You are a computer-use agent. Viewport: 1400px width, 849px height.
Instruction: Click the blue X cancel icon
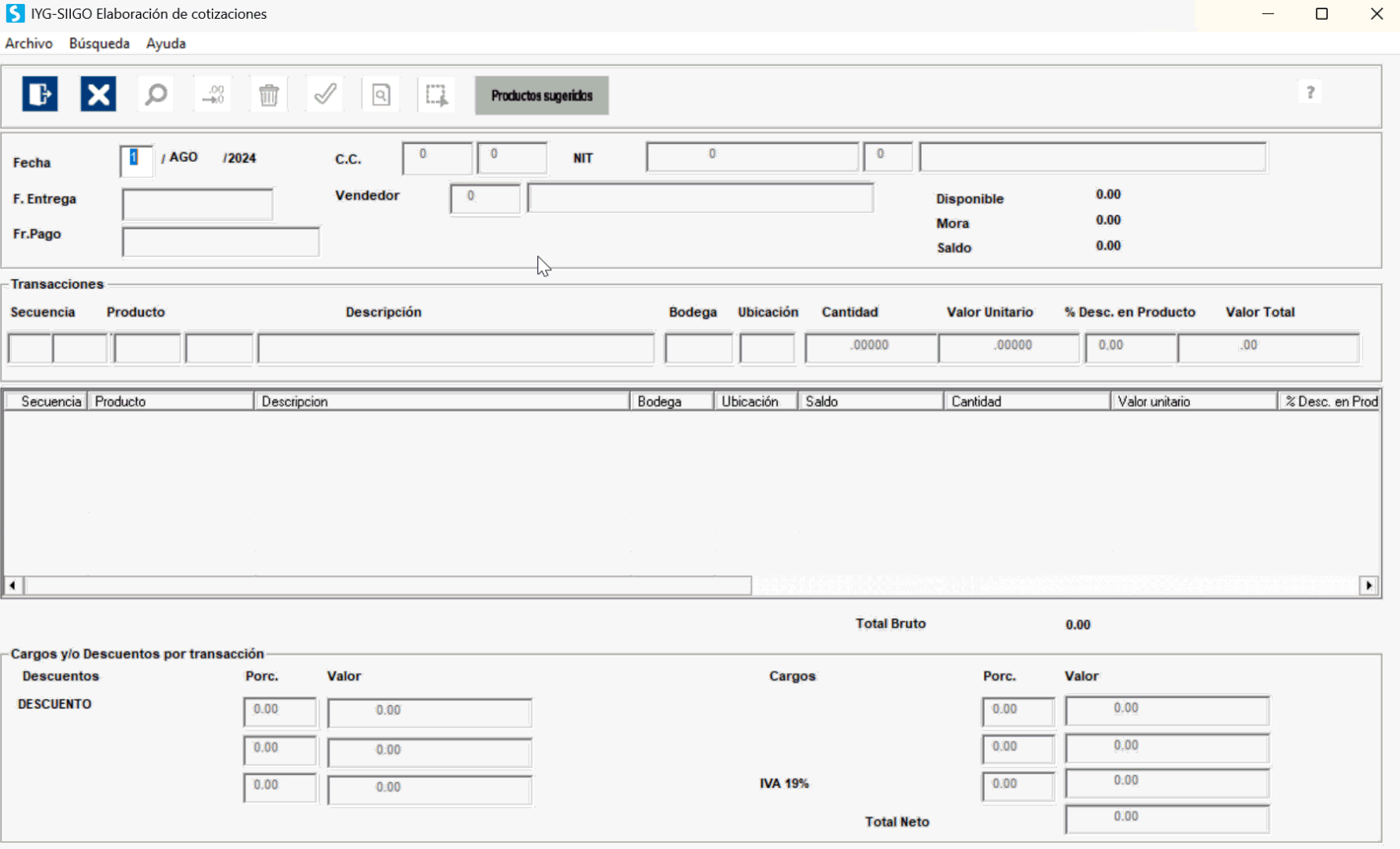click(x=98, y=94)
